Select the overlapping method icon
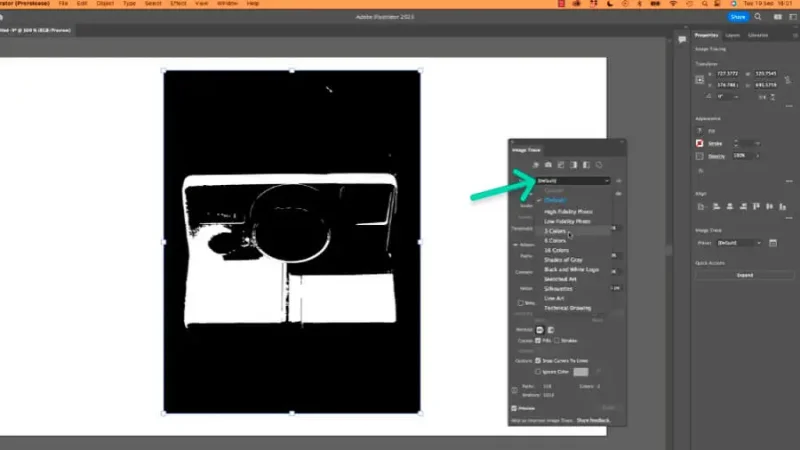This screenshot has width=800, height=450. click(x=551, y=330)
